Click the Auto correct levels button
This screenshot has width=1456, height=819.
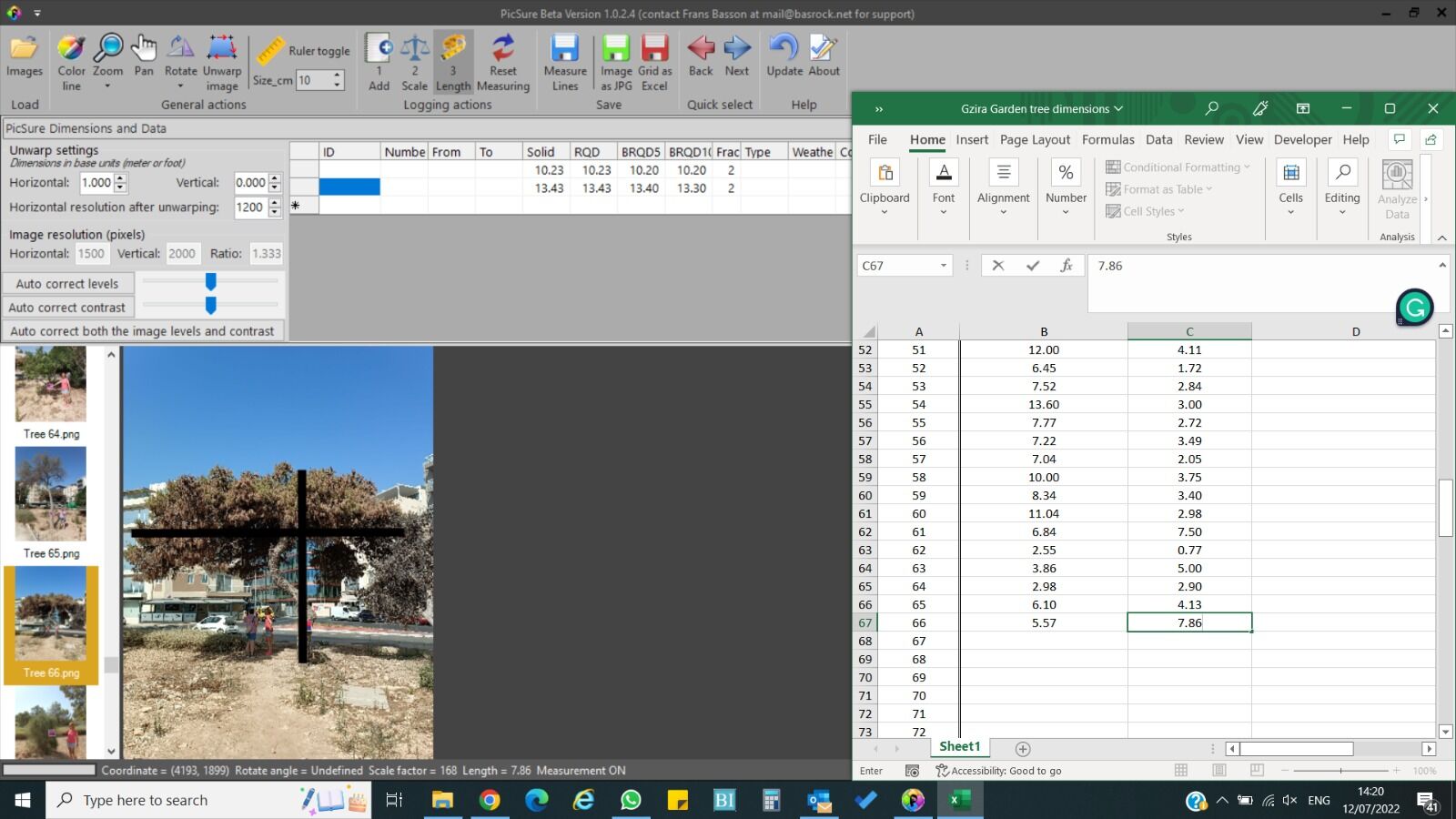67,284
